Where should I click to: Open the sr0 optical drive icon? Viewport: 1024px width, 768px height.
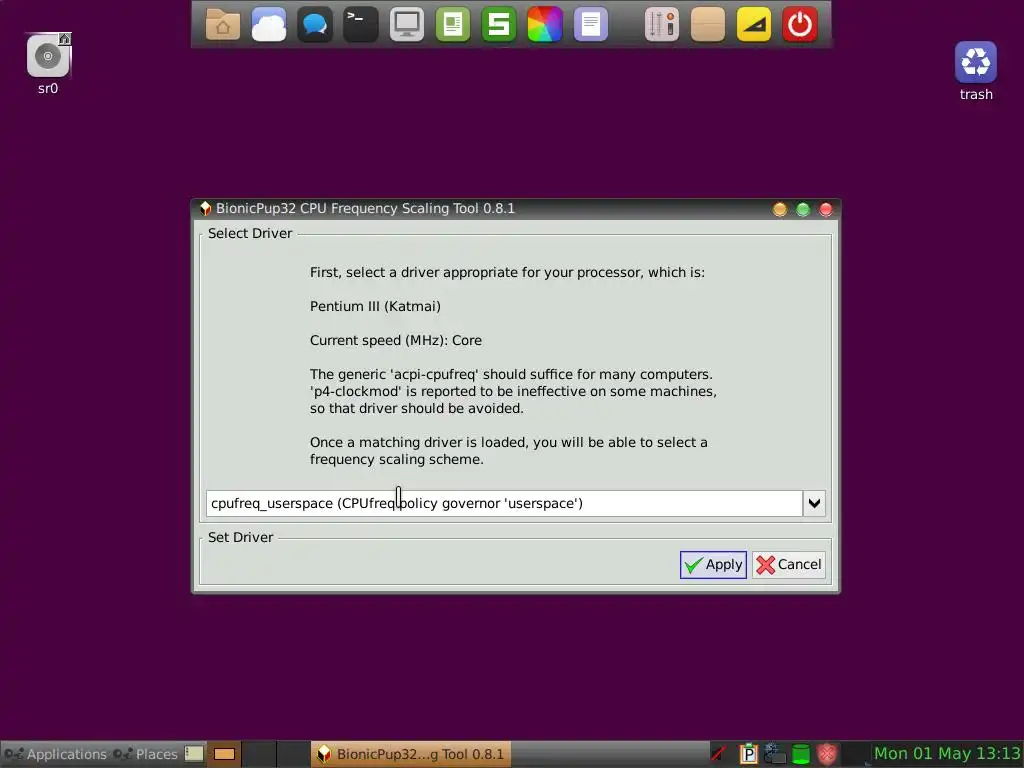pyautogui.click(x=48, y=56)
